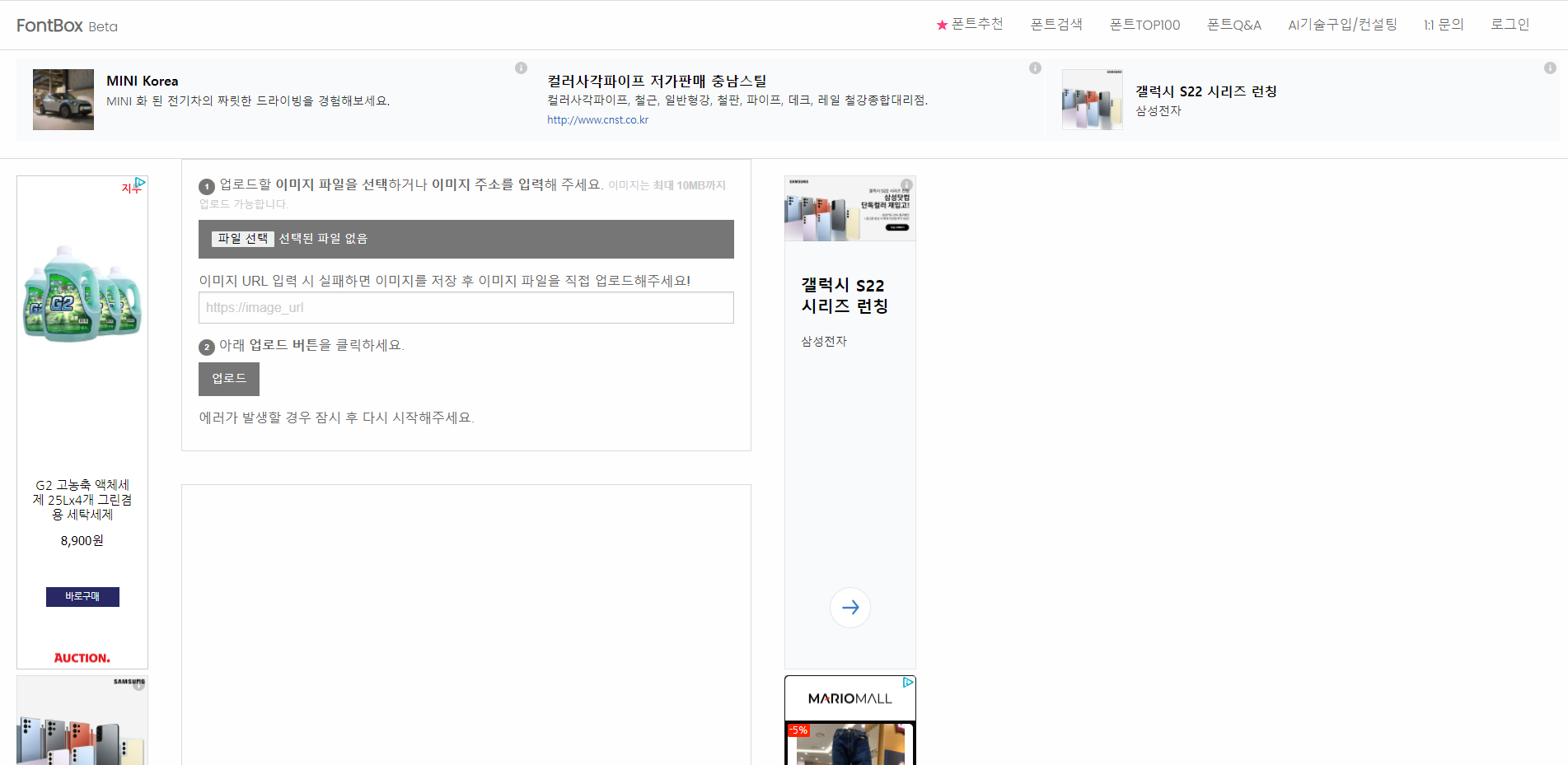The height and width of the screenshot is (765, 1568).
Task: Click 삼성전자 text in top banner
Action: click(1158, 111)
